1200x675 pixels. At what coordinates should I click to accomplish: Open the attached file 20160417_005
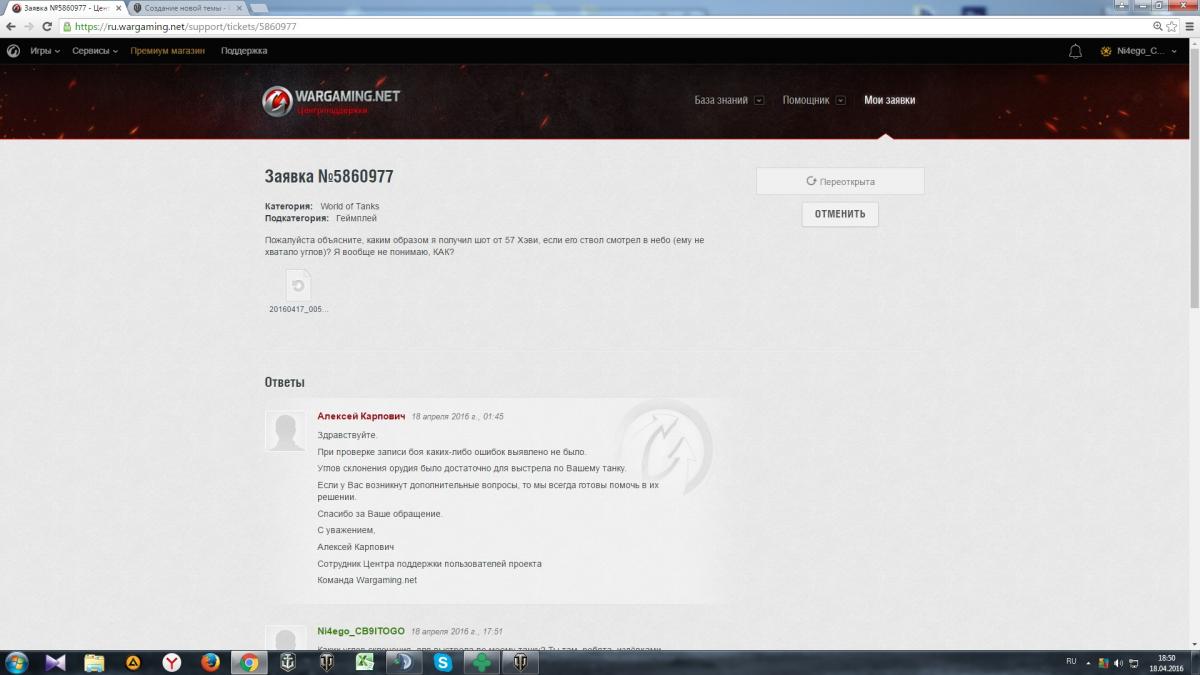click(x=298, y=291)
